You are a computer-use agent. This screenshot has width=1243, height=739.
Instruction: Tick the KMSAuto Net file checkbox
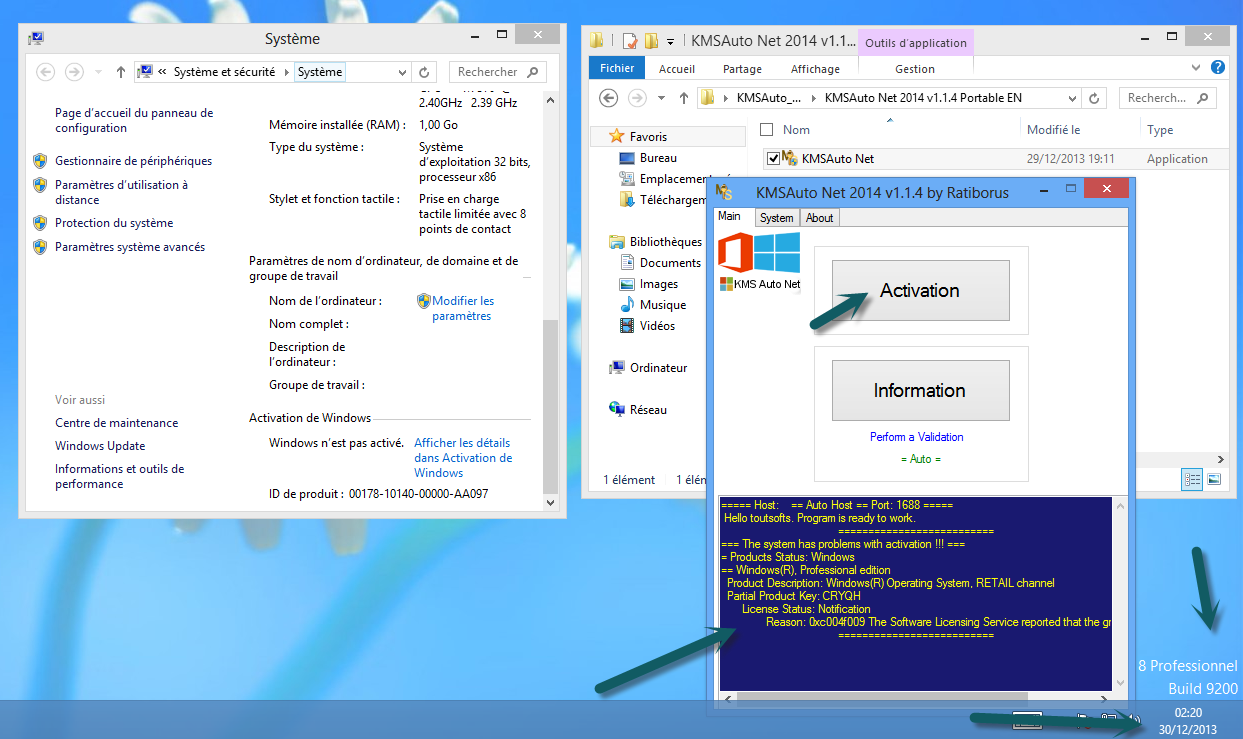coord(772,158)
